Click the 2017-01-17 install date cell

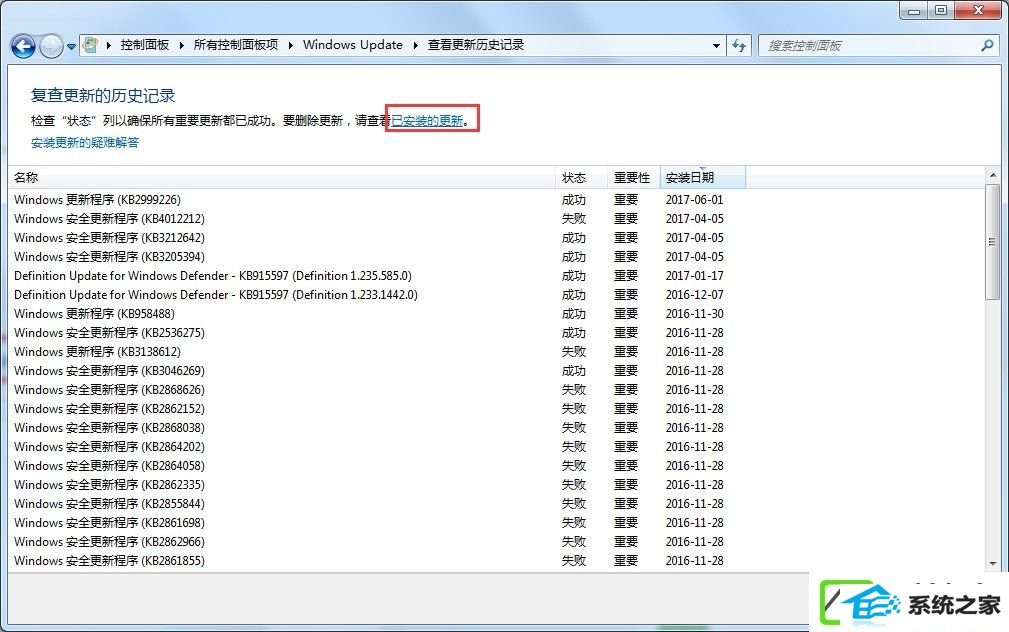pos(694,275)
